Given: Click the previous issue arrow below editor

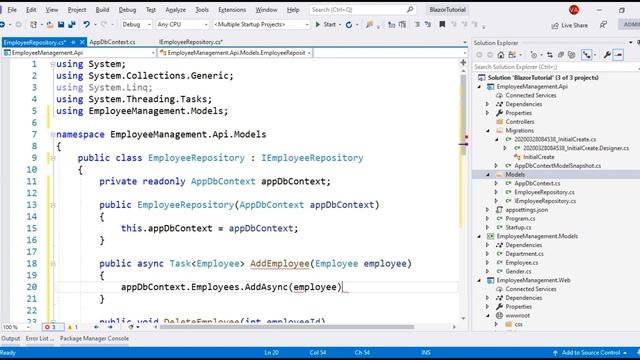Looking at the screenshot, I should click(96, 327).
